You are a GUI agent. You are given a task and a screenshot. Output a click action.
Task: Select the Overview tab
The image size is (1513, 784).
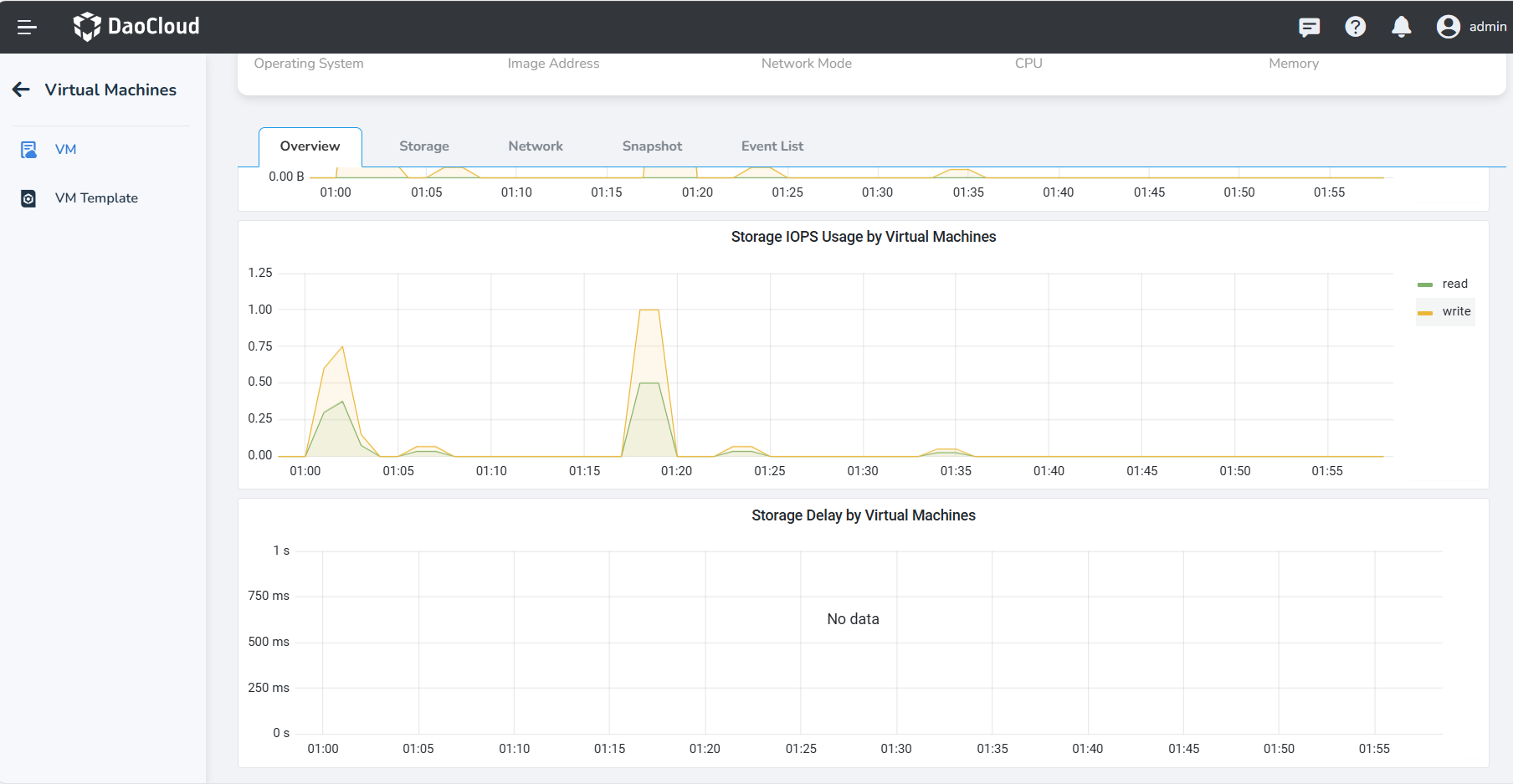click(x=310, y=146)
